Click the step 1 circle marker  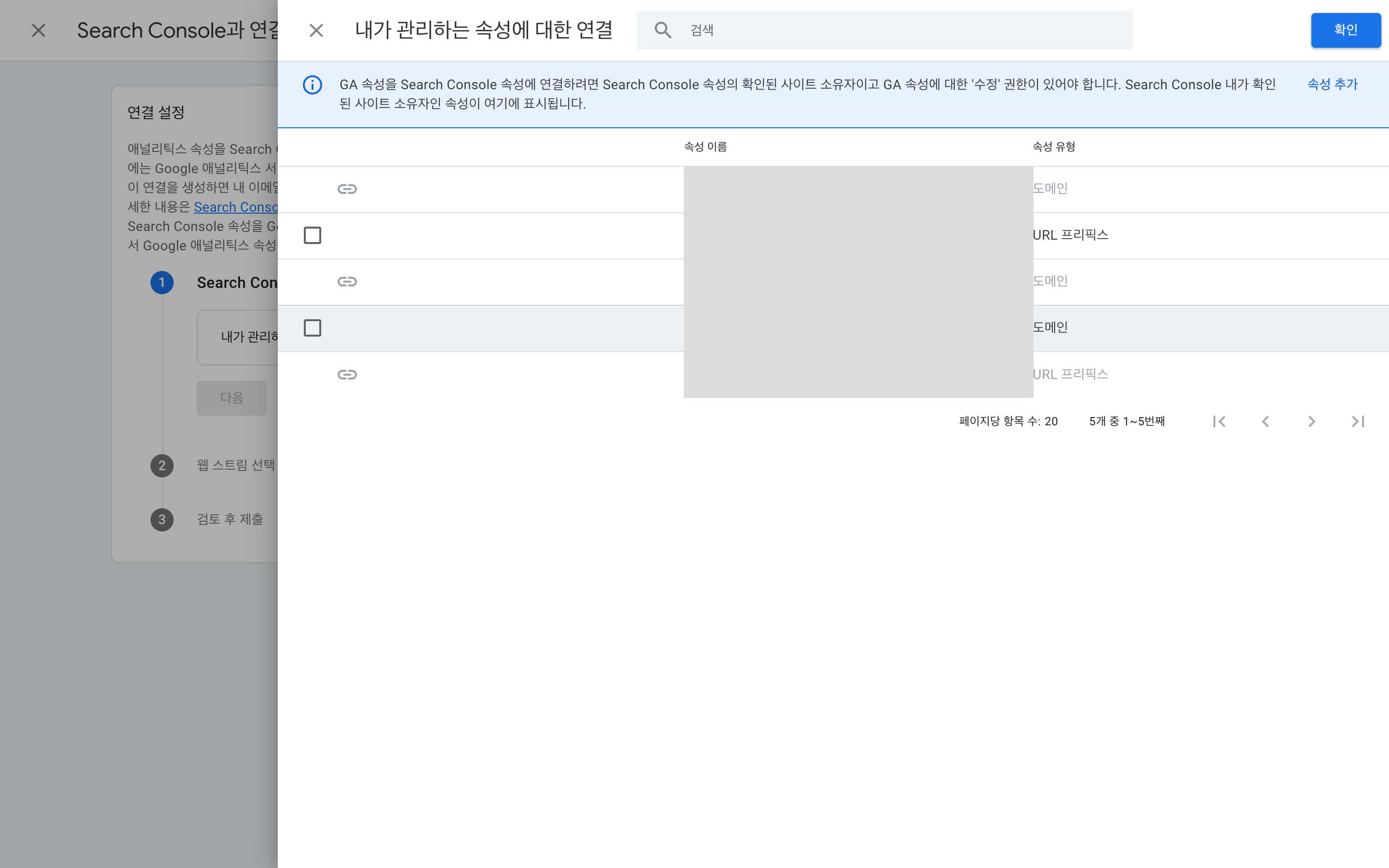(162, 283)
